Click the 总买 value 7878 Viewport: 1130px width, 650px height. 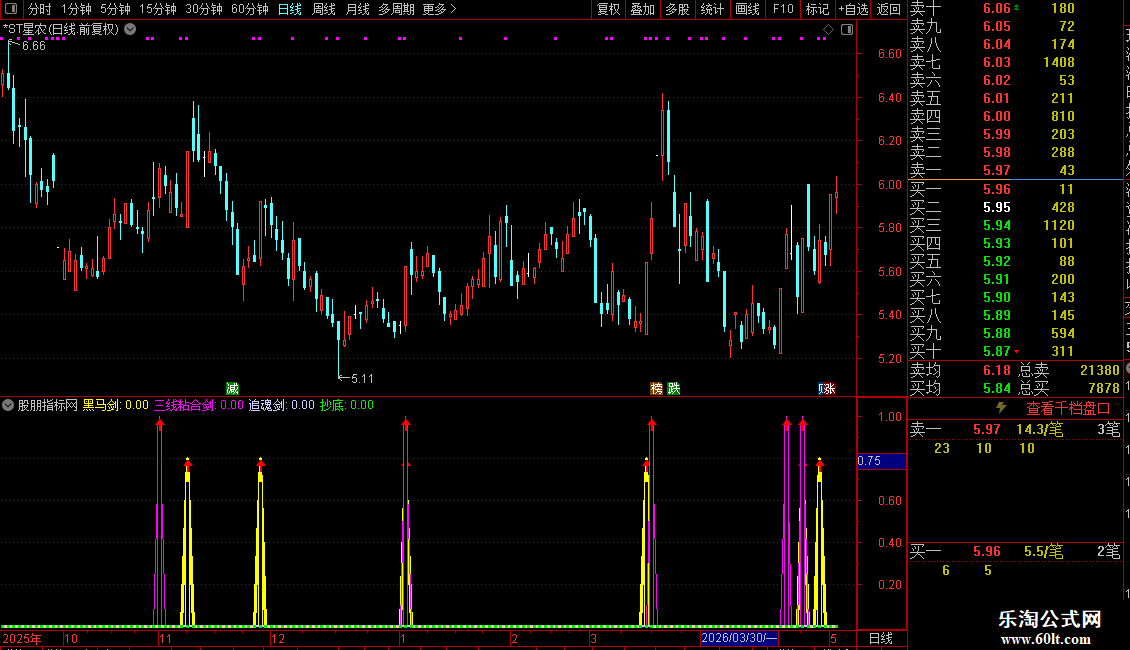coord(1103,388)
